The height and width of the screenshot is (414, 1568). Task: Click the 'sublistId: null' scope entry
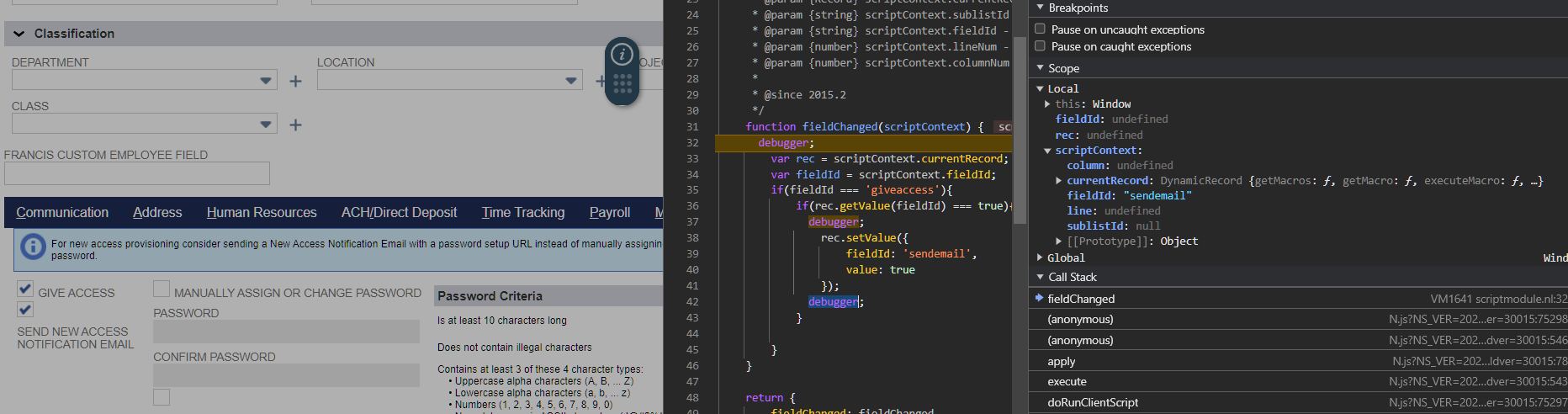[1113, 226]
